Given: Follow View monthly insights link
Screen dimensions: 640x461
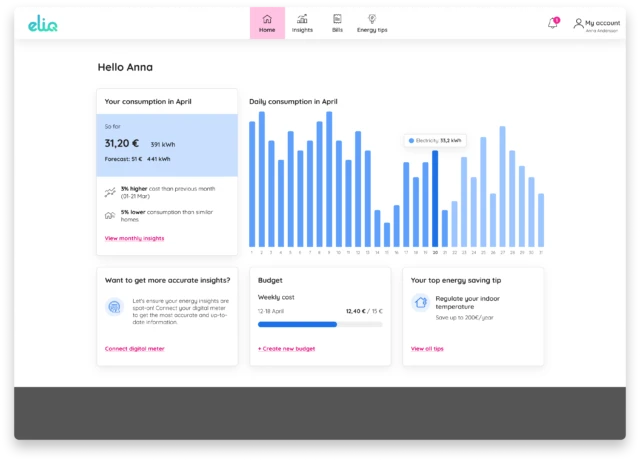Looking at the screenshot, I should (134, 238).
